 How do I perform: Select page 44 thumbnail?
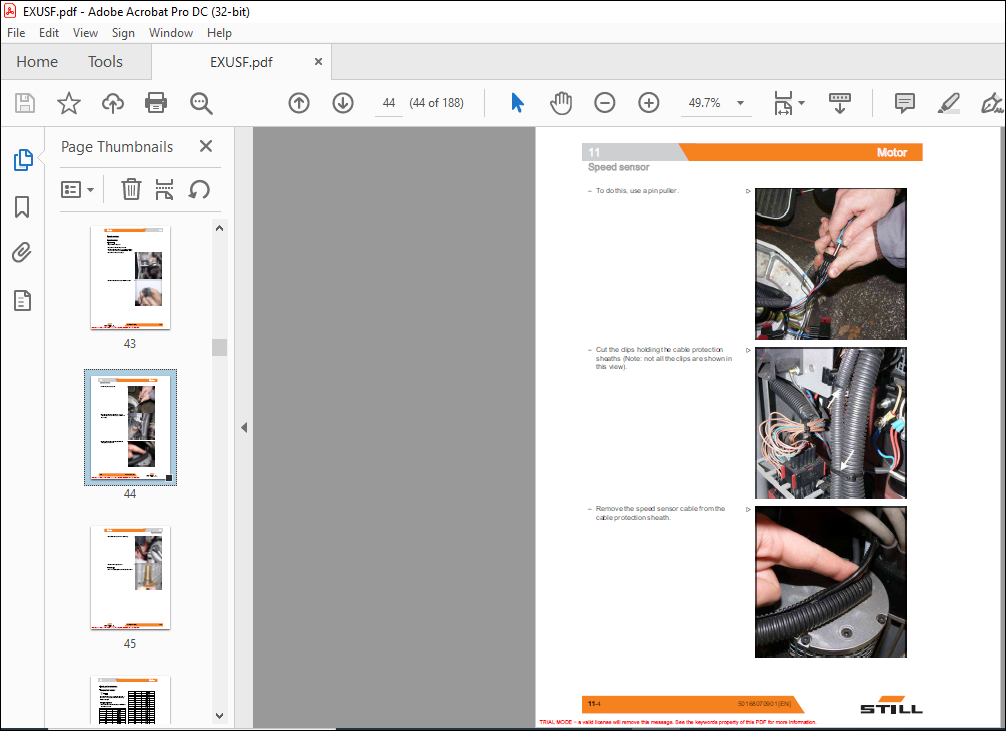(x=130, y=427)
